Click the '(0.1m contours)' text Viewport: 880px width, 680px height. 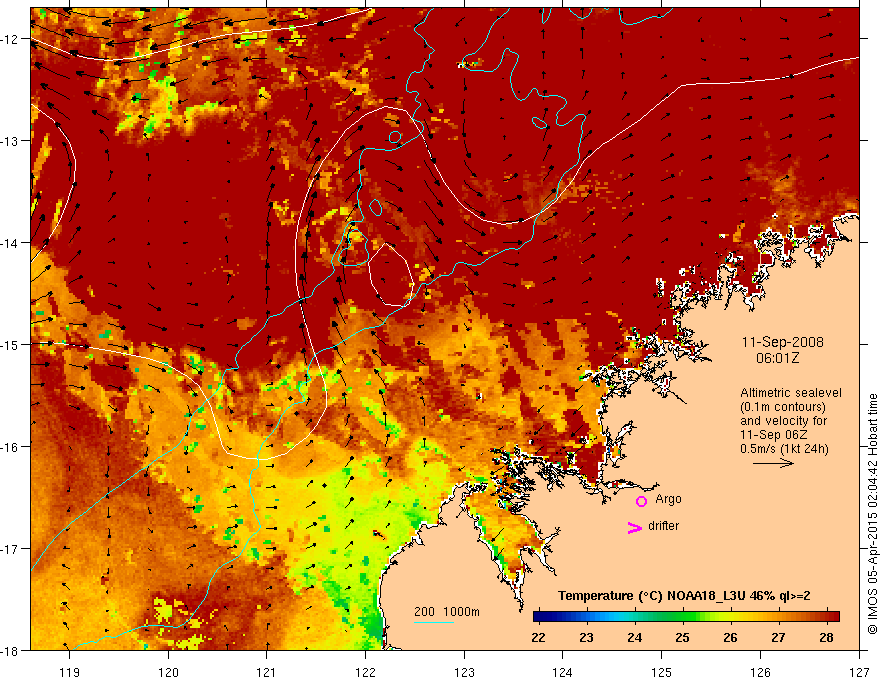point(783,407)
